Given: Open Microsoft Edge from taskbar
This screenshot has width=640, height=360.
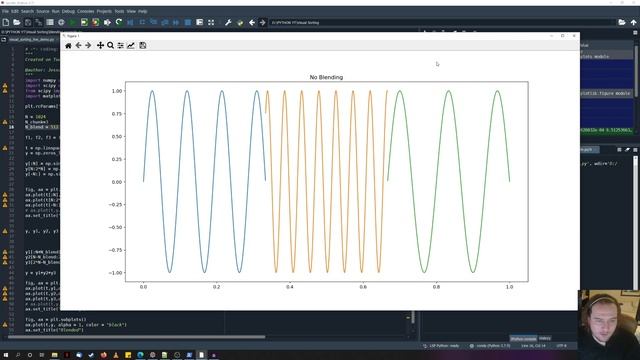Looking at the screenshot, I should point(140,355).
